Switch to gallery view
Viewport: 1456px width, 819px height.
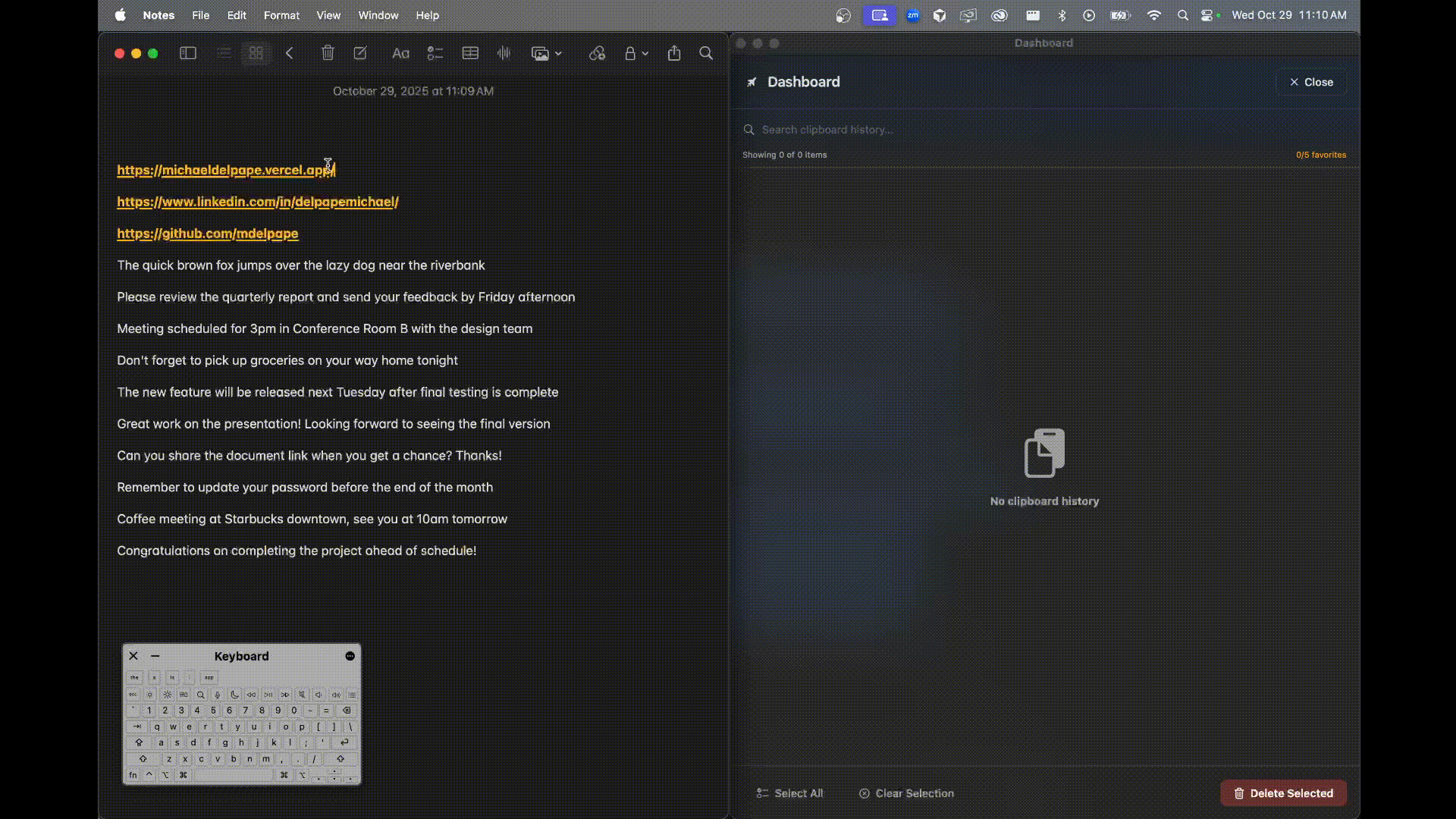point(256,53)
